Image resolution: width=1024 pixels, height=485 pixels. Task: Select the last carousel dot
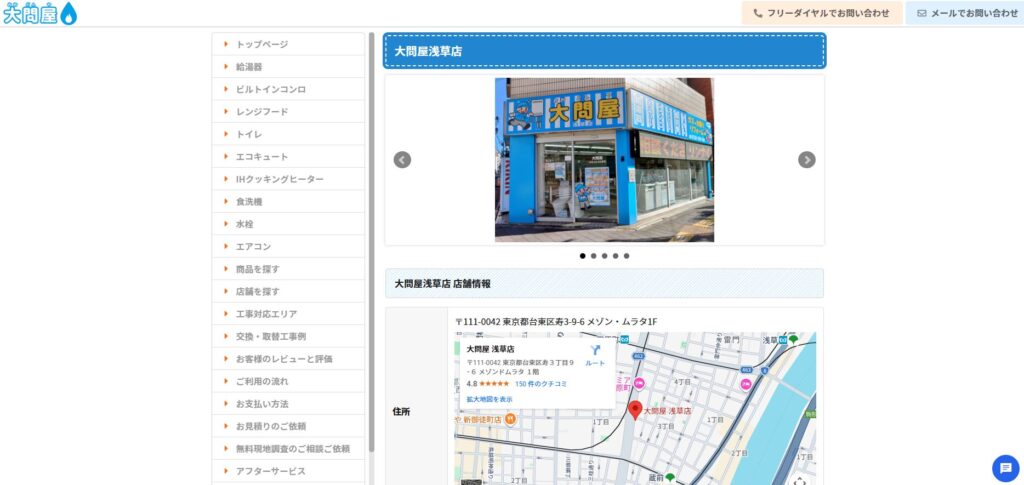coord(627,256)
